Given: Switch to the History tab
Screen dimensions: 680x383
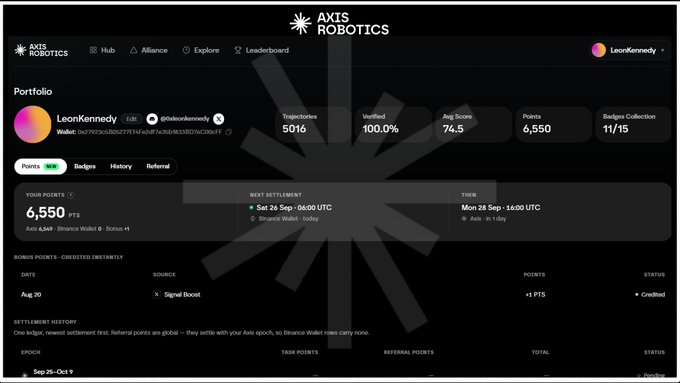Looking at the screenshot, I should click(x=121, y=167).
